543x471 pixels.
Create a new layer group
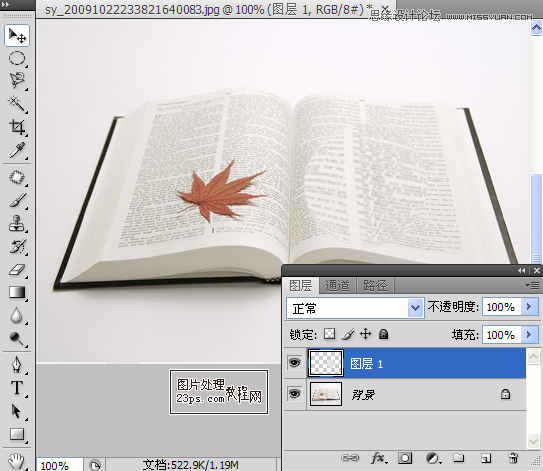pyautogui.click(x=459, y=458)
